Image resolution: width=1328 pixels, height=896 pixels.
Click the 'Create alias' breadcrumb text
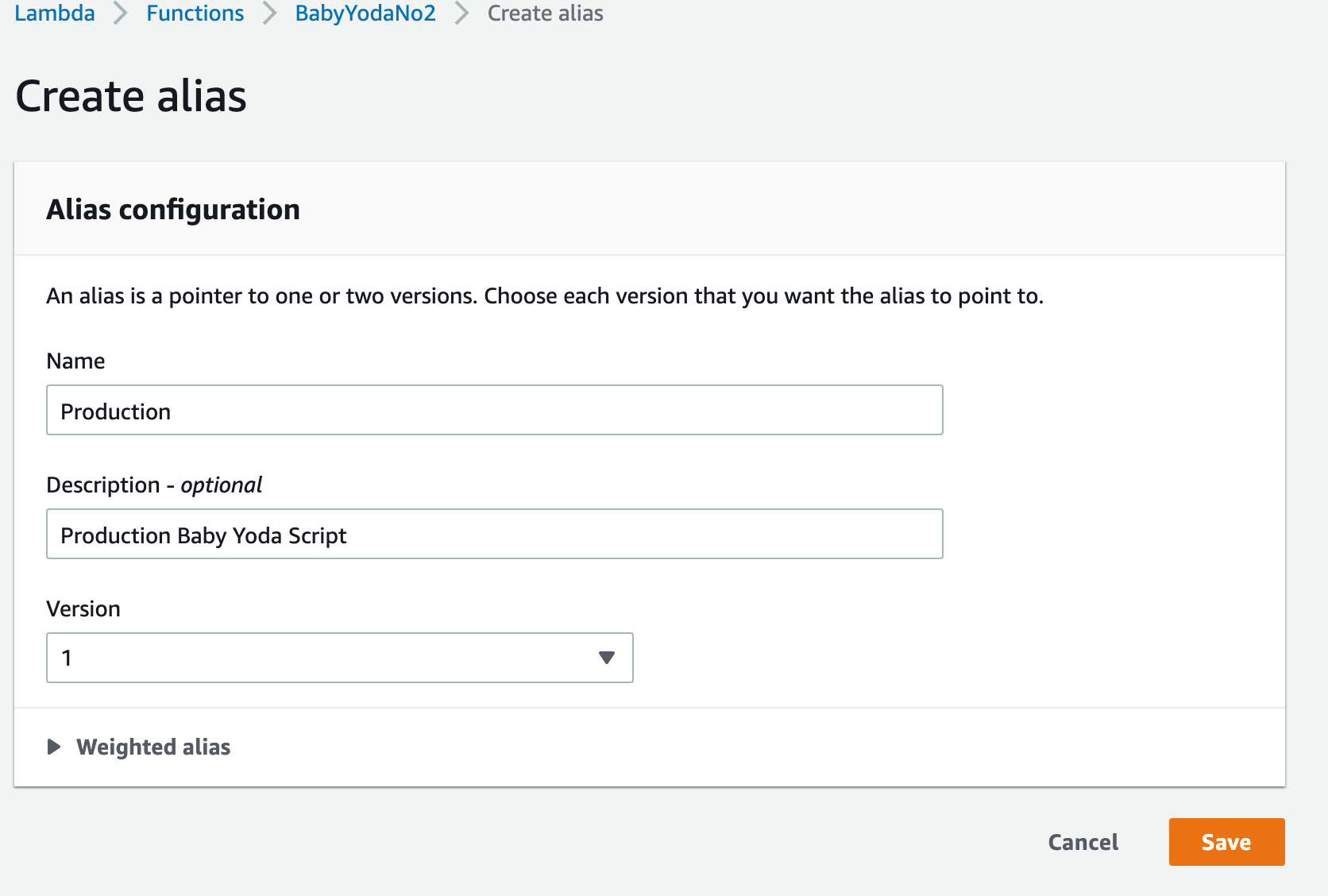pos(545,13)
